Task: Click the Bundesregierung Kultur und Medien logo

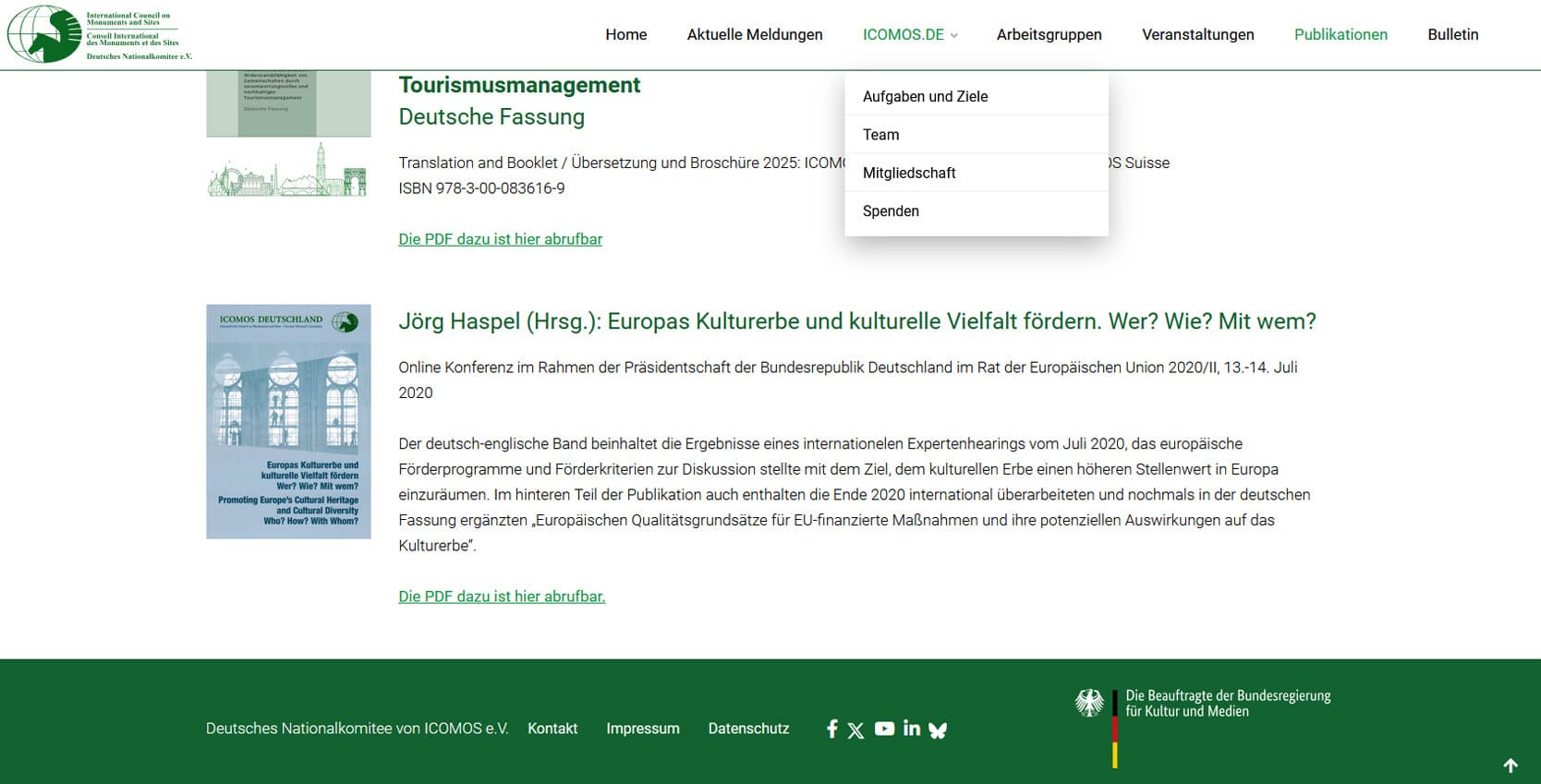Action: (1203, 713)
